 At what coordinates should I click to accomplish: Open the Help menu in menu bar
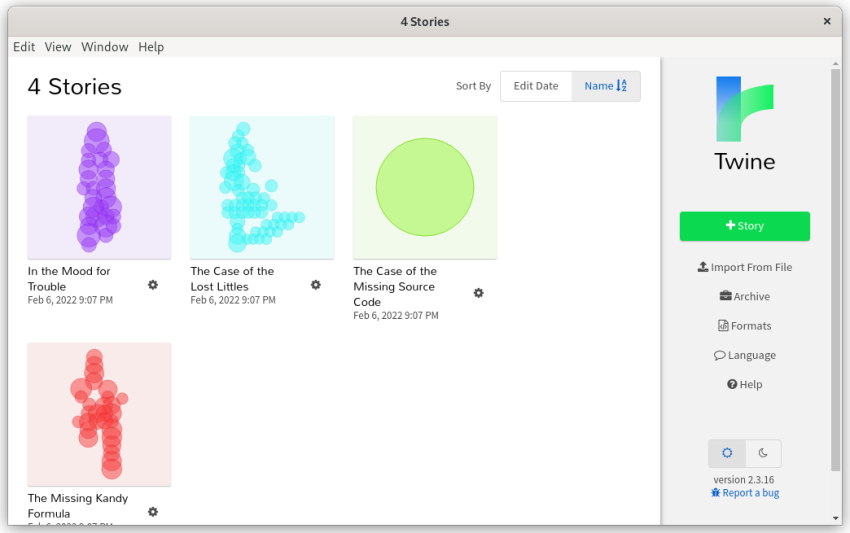tap(151, 47)
